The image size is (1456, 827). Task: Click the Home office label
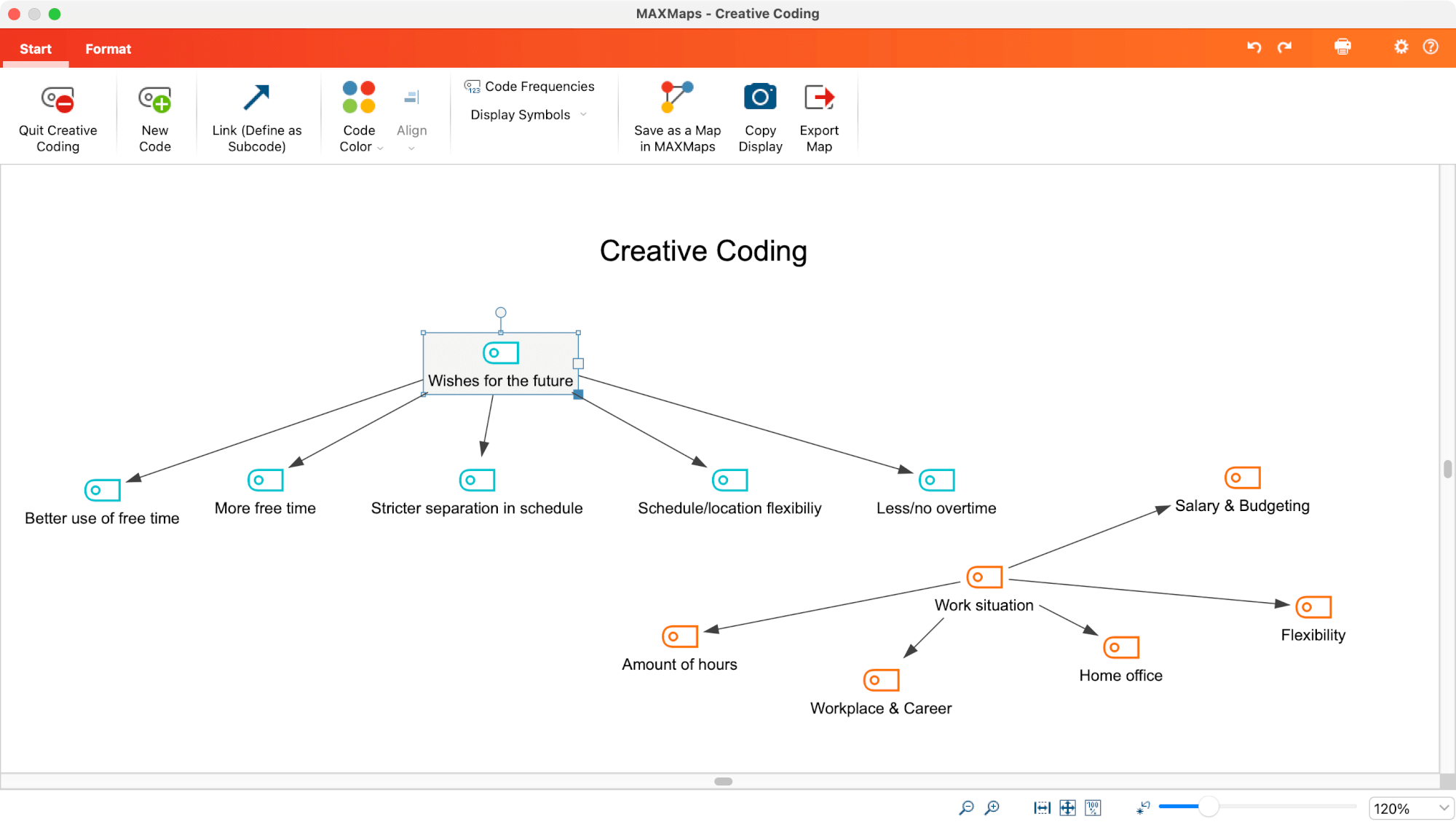(1121, 676)
